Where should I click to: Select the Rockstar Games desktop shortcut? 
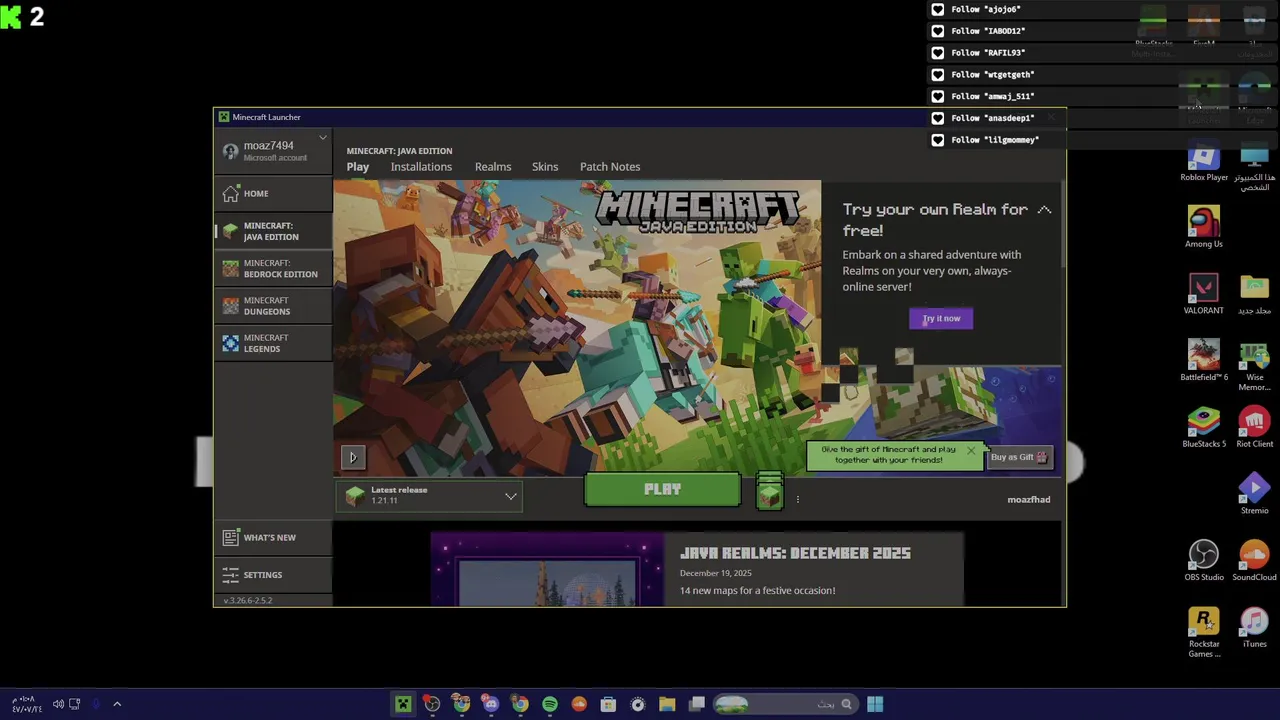(x=1204, y=633)
